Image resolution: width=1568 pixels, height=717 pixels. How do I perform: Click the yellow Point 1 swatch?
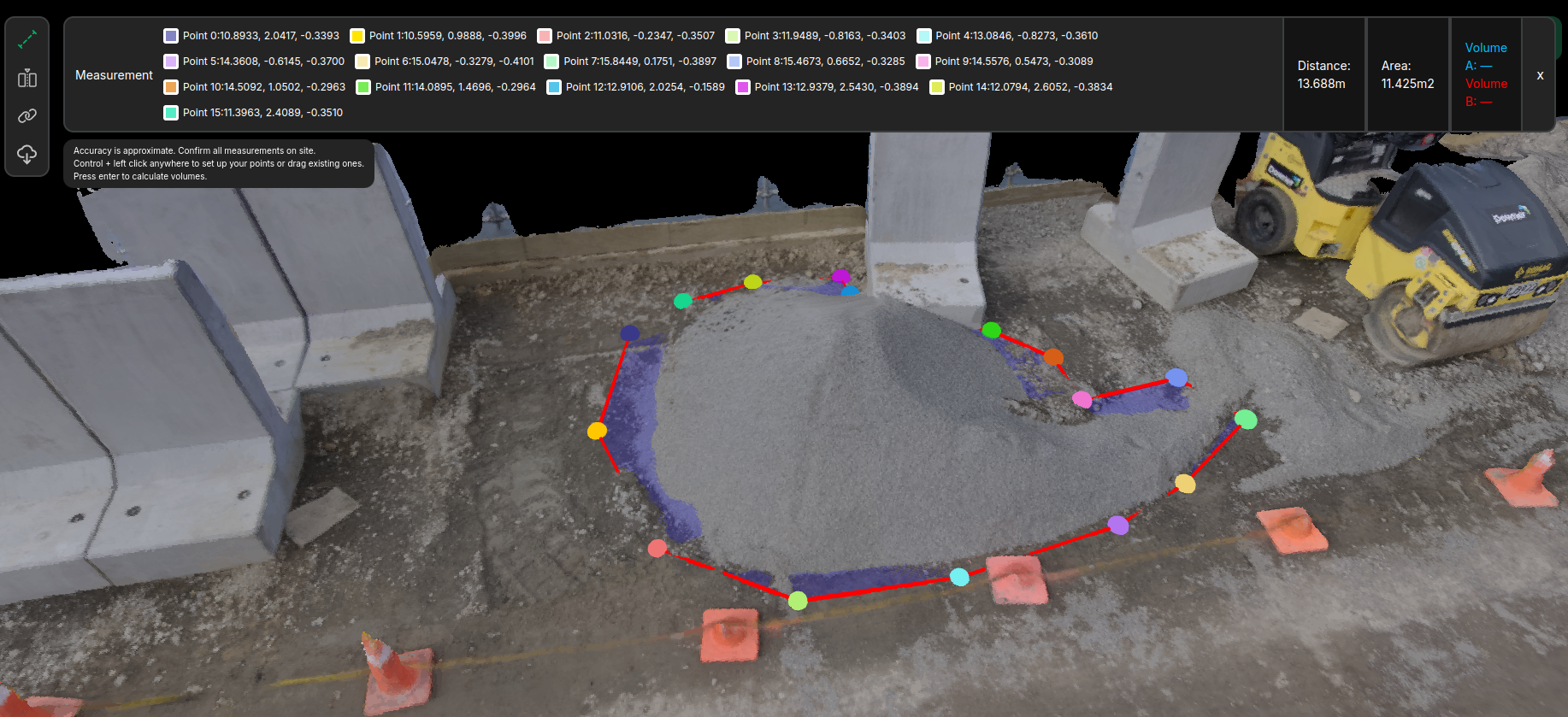click(x=357, y=36)
